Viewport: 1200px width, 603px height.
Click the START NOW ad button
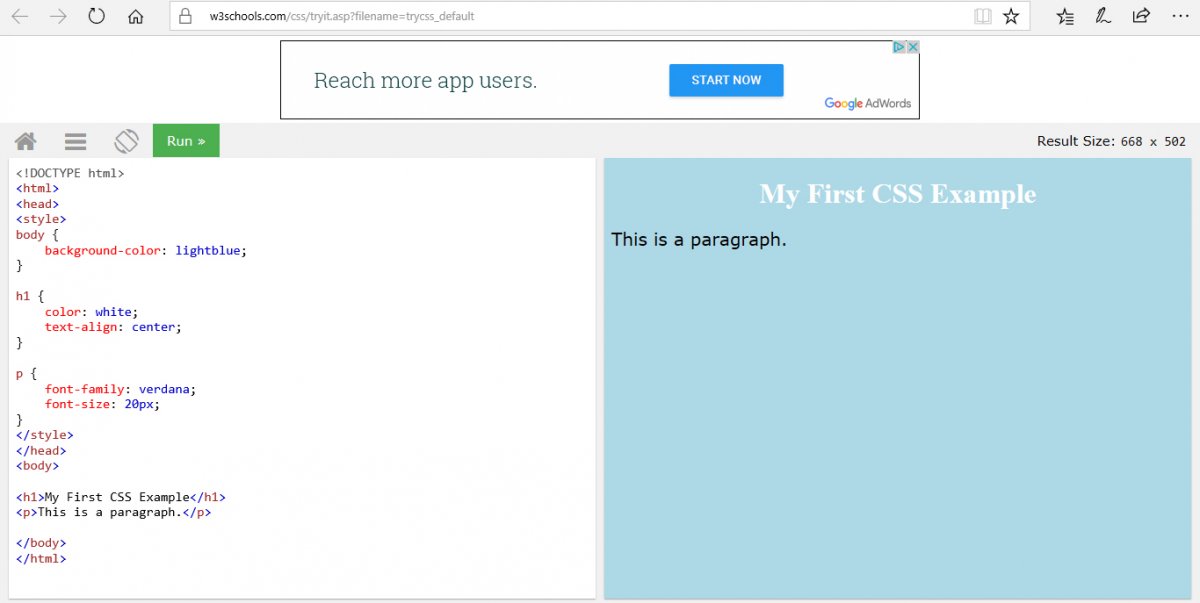tap(726, 80)
